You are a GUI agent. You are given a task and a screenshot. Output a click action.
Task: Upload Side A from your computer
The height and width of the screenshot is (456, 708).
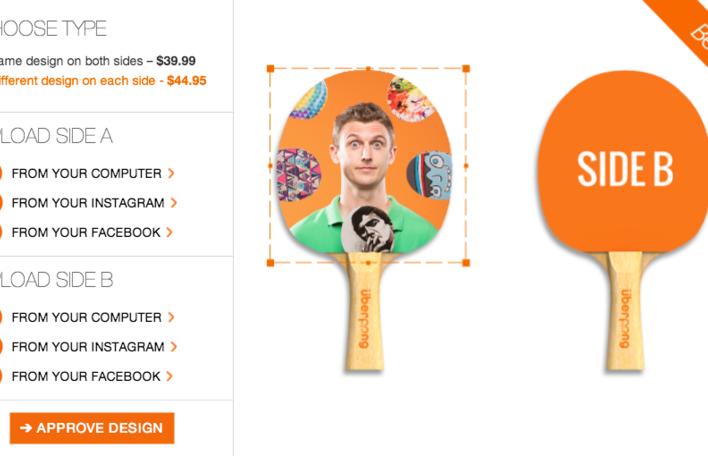tap(87, 173)
